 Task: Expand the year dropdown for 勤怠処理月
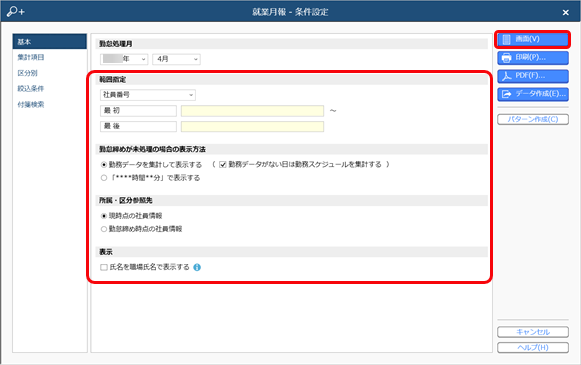(124, 59)
